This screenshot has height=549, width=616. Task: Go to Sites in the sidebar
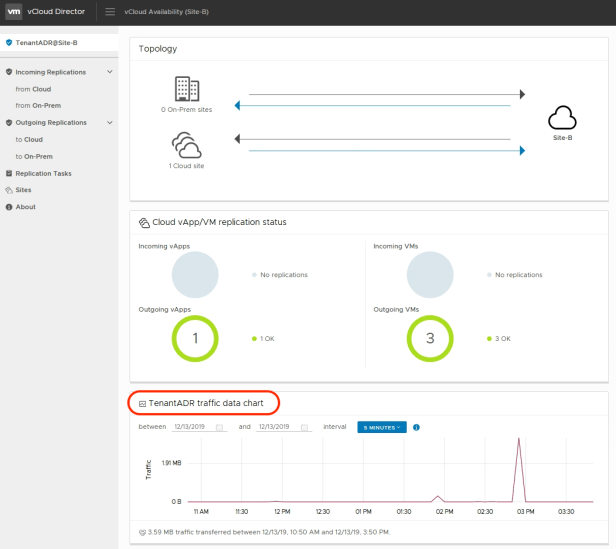point(23,189)
